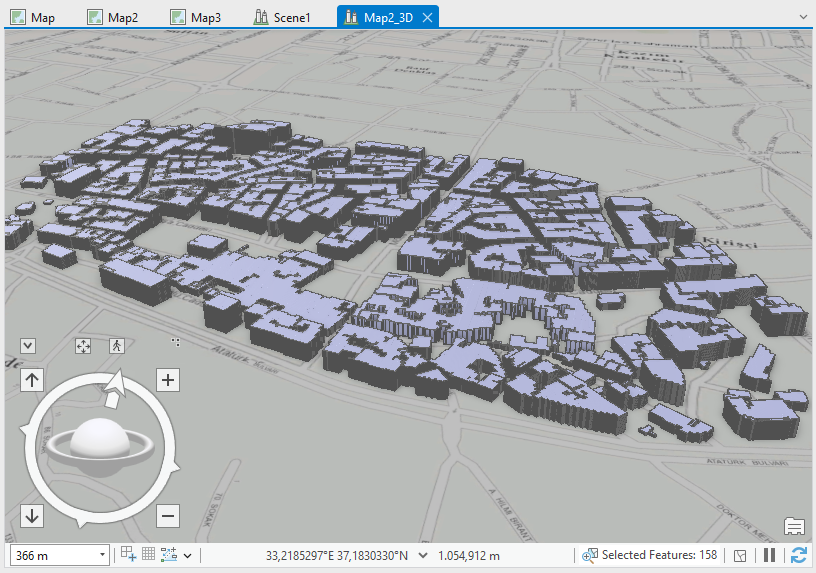Zoom to selected features icon

click(x=590, y=555)
